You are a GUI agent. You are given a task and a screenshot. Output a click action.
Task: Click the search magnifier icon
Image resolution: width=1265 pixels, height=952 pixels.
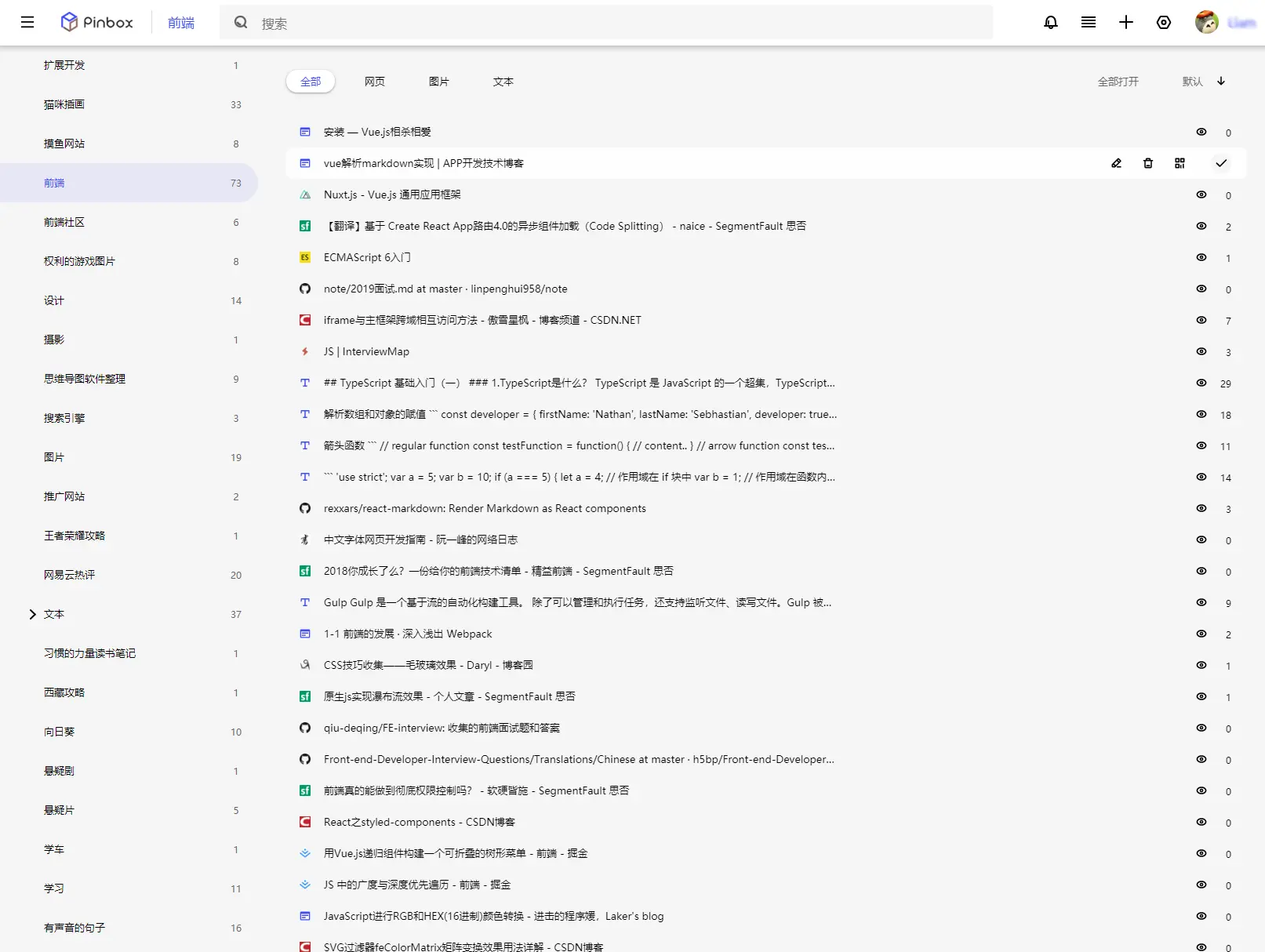click(x=241, y=23)
